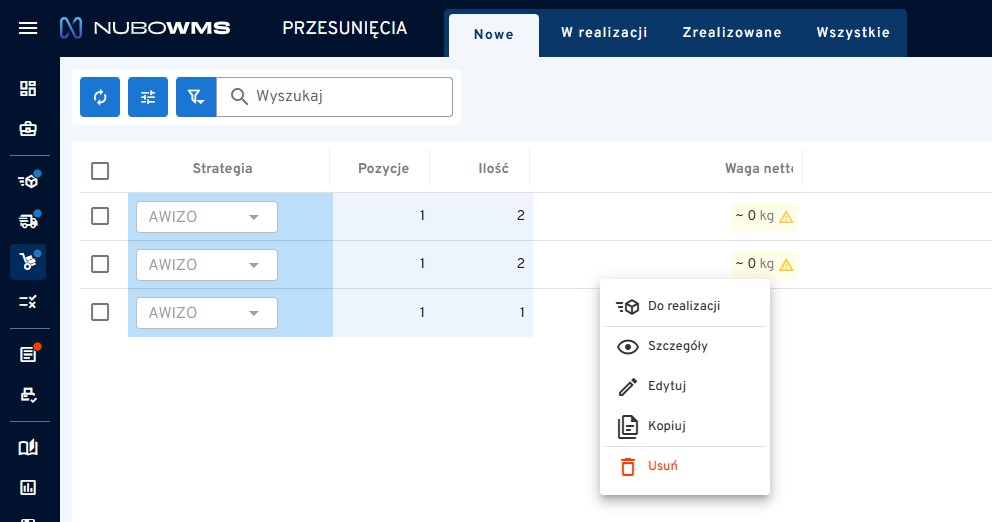Screen dimensions: 992x522
Task: Click the blue filter funnel button
Action: click(196, 97)
